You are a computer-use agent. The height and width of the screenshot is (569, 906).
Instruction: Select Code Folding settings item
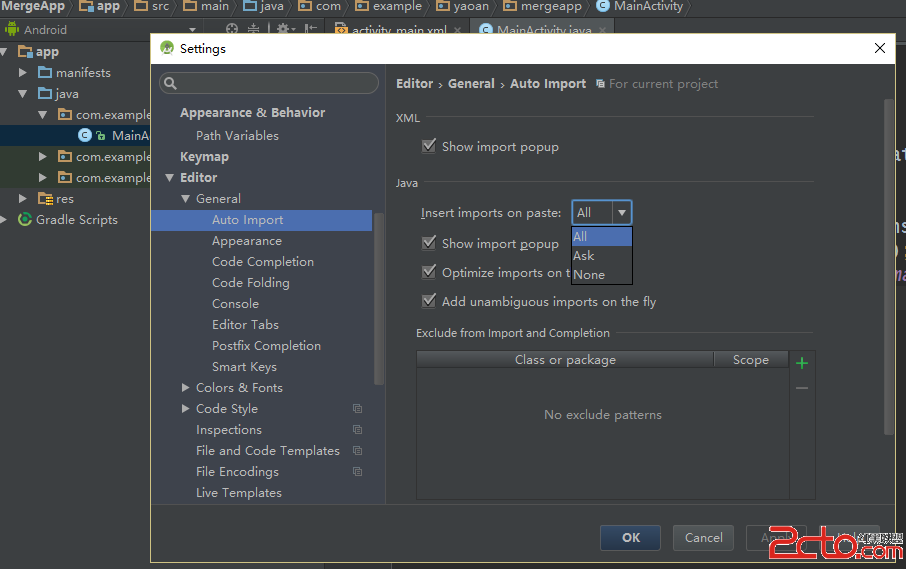point(250,283)
